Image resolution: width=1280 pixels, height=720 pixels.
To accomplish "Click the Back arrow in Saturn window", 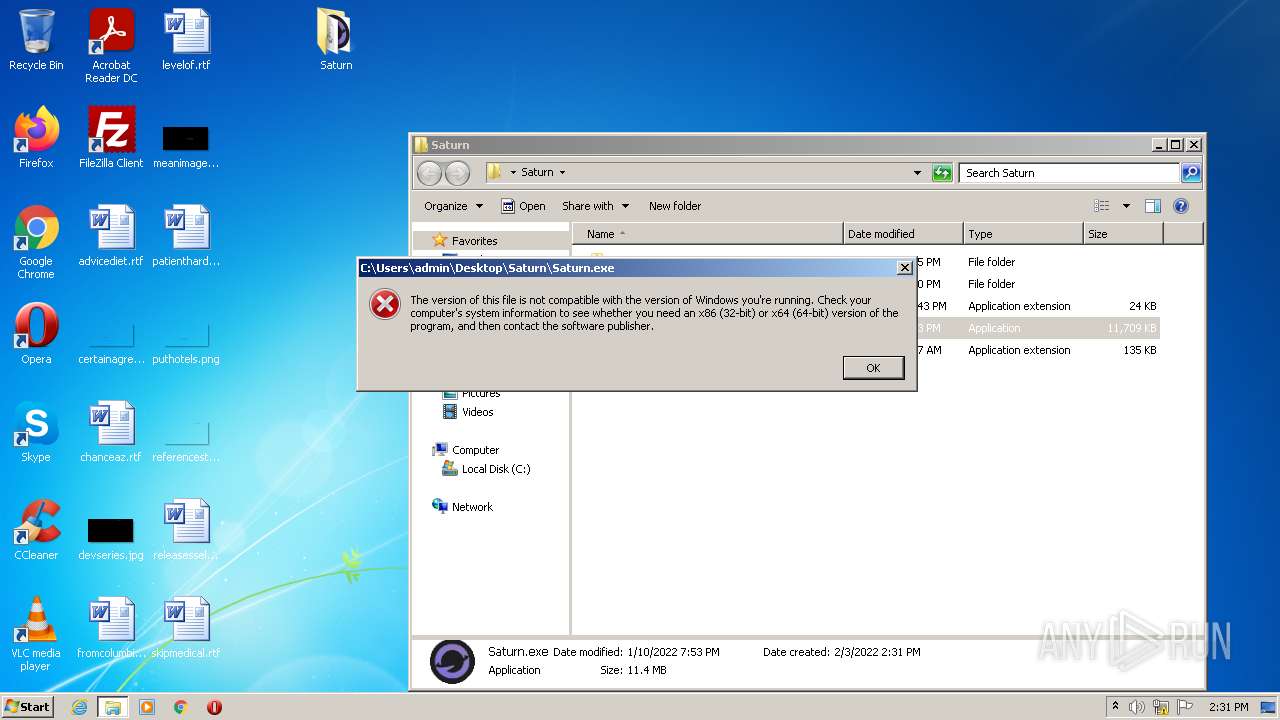I will tap(429, 173).
